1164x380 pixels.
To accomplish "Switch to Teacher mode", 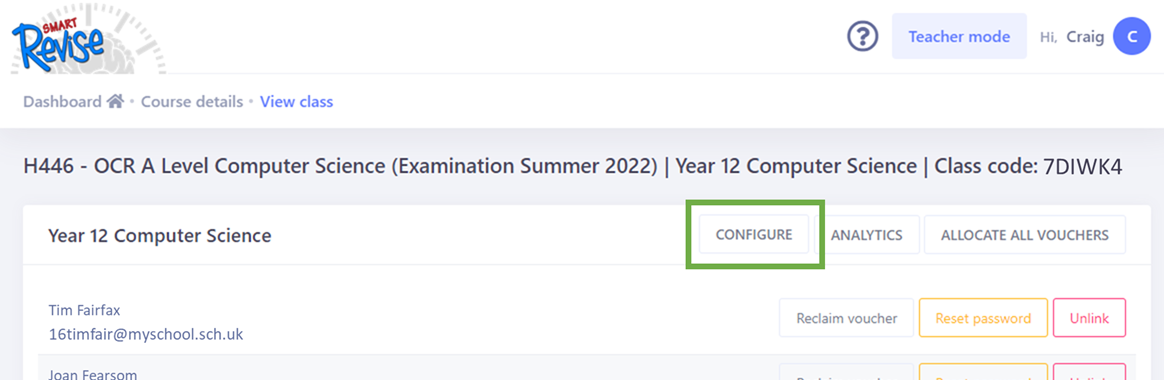I will 959,36.
